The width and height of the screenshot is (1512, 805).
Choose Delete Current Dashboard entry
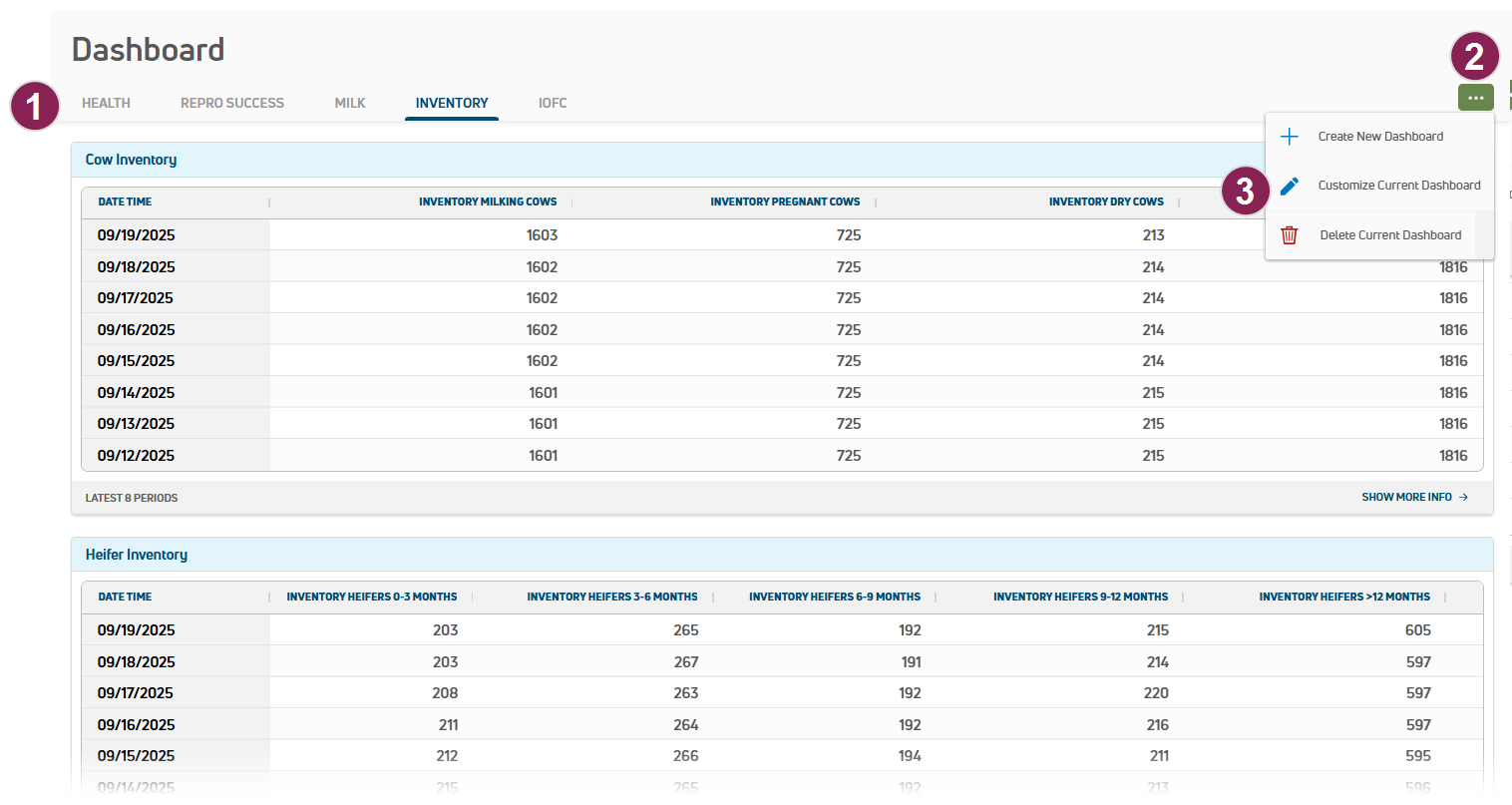point(1390,235)
